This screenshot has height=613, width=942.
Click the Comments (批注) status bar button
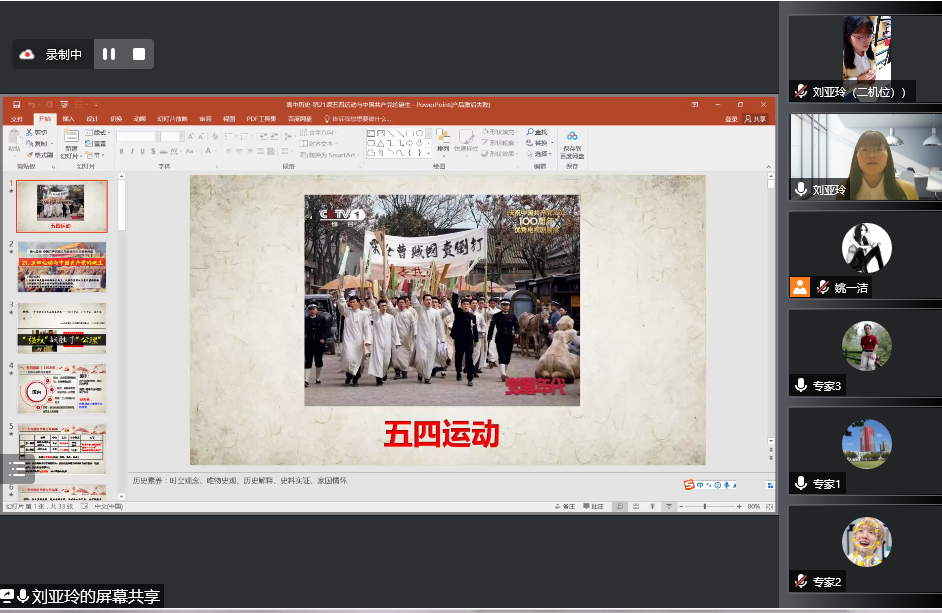[594, 507]
